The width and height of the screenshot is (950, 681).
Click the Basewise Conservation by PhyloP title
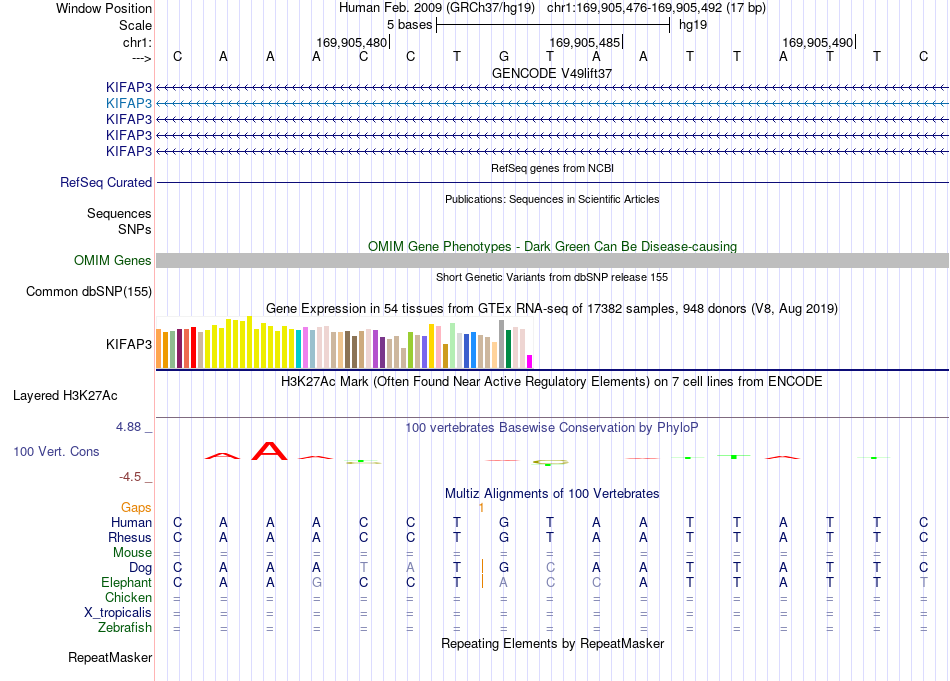tap(552, 428)
